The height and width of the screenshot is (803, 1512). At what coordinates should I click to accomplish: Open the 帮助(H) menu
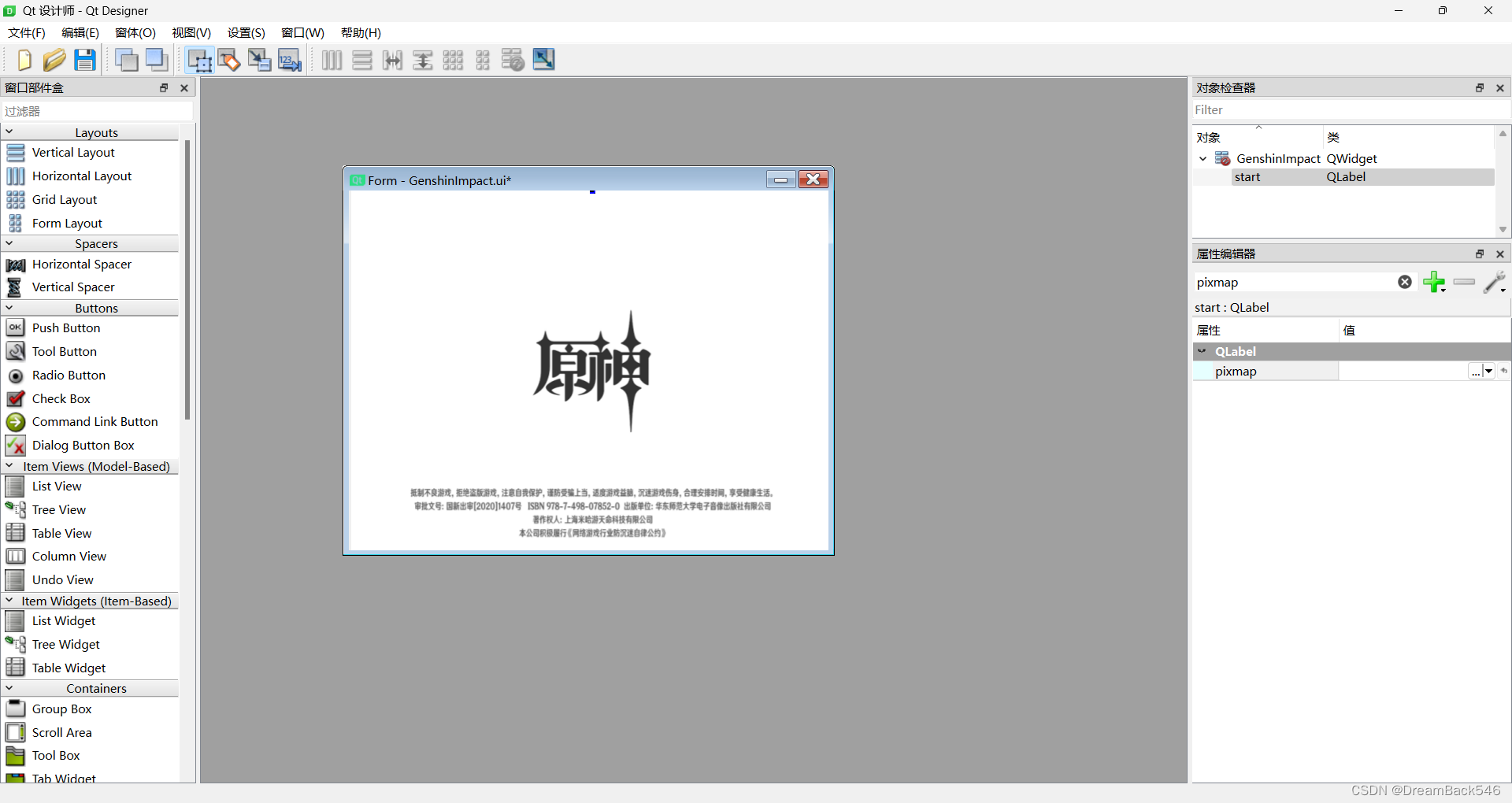(361, 33)
